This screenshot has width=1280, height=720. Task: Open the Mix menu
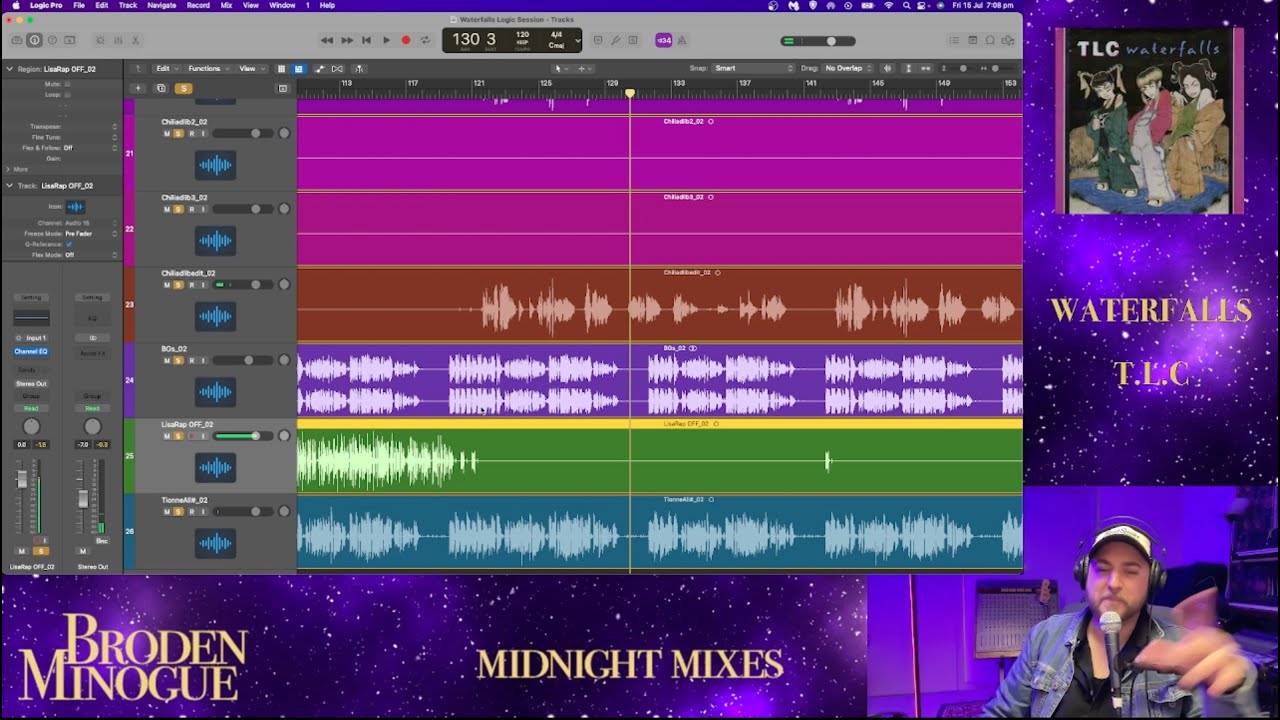(x=226, y=5)
